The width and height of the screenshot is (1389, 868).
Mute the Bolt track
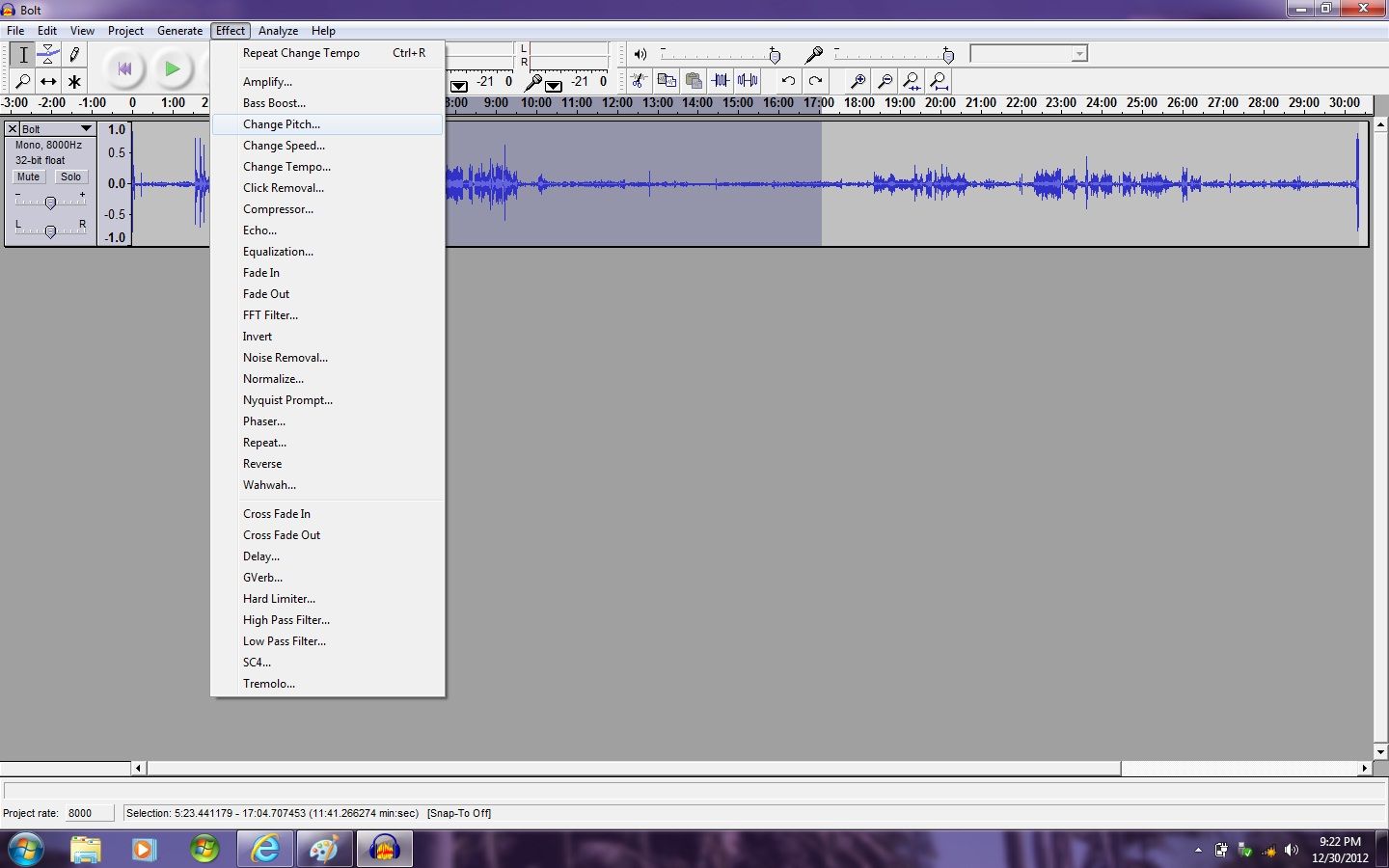click(x=28, y=176)
